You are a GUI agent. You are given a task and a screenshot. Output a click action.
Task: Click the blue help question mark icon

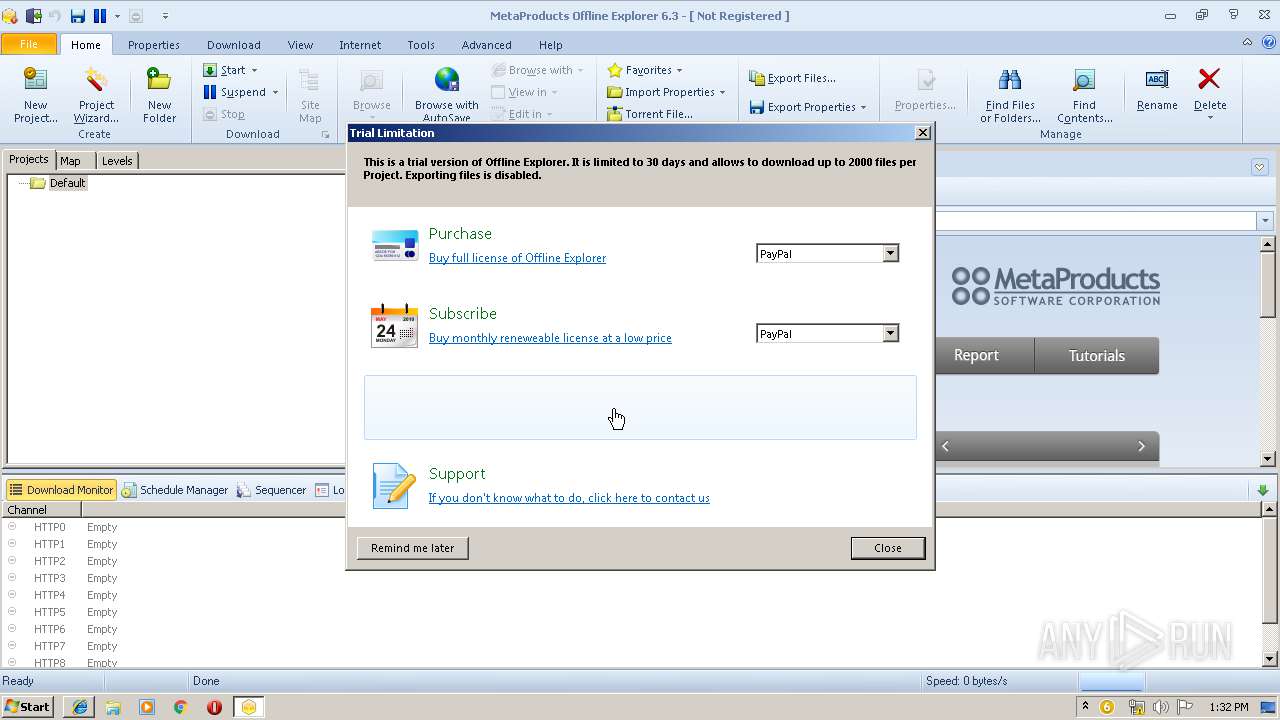pyautogui.click(x=1268, y=43)
